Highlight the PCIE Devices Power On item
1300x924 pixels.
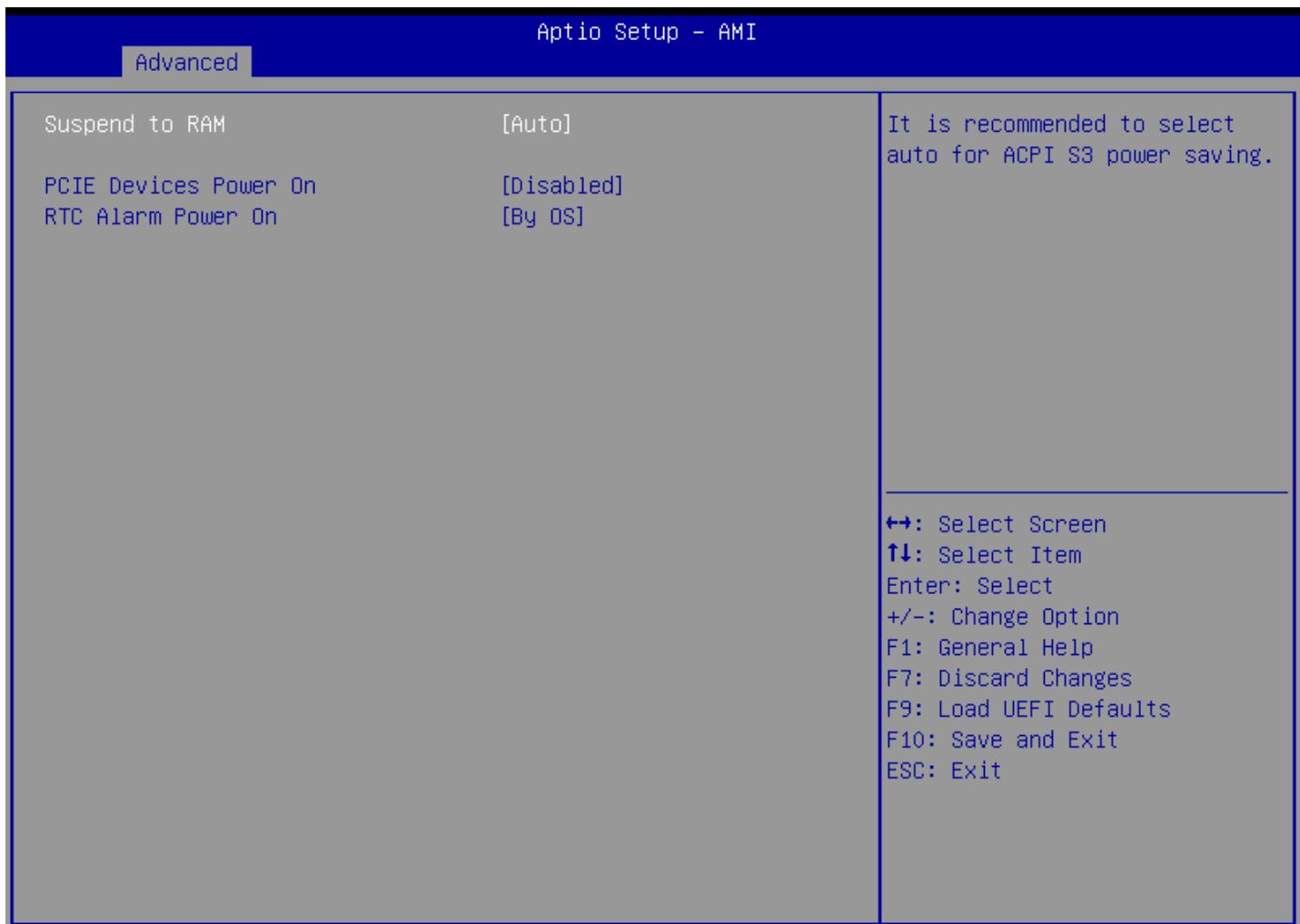coord(180,185)
